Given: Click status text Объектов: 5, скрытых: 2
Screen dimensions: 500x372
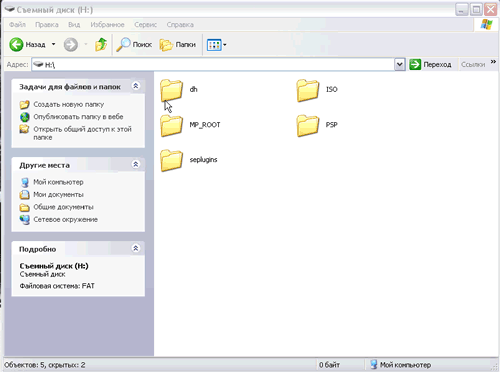Looking at the screenshot, I should [45, 365].
